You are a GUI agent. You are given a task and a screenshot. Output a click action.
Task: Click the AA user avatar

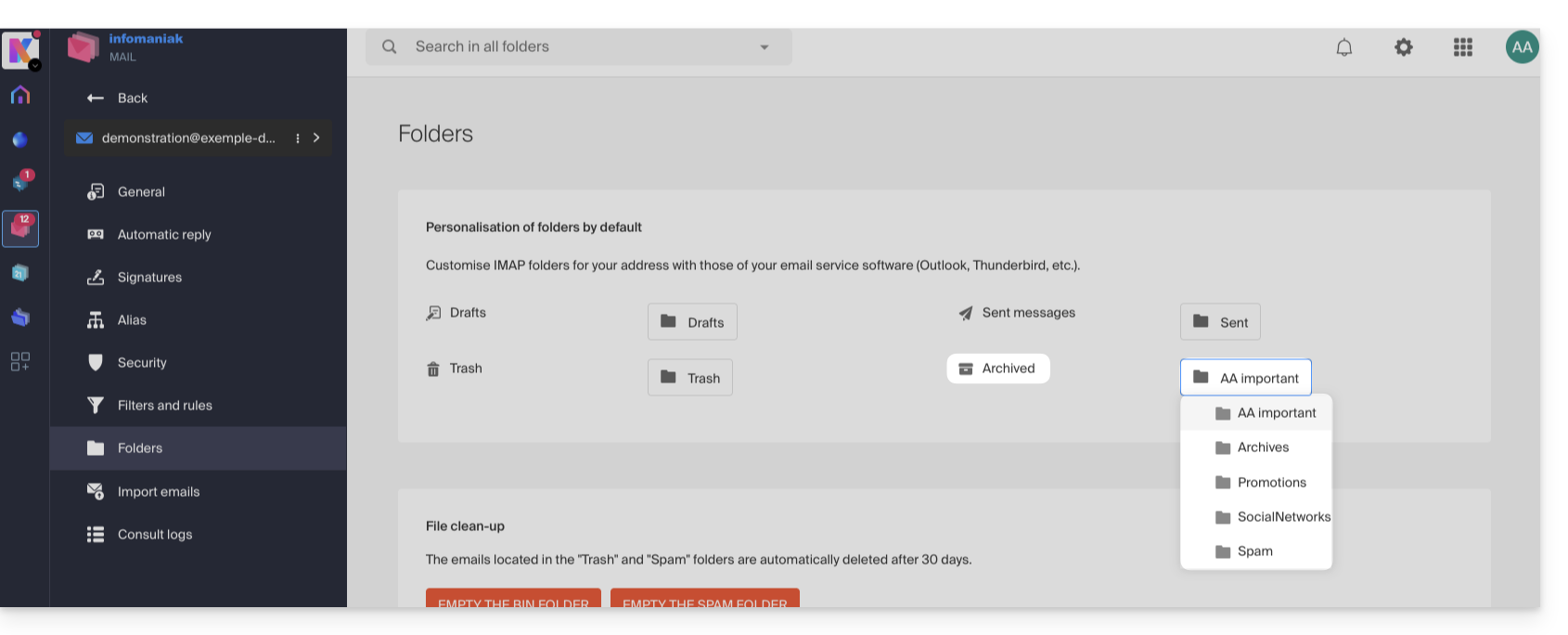[x=1522, y=47]
